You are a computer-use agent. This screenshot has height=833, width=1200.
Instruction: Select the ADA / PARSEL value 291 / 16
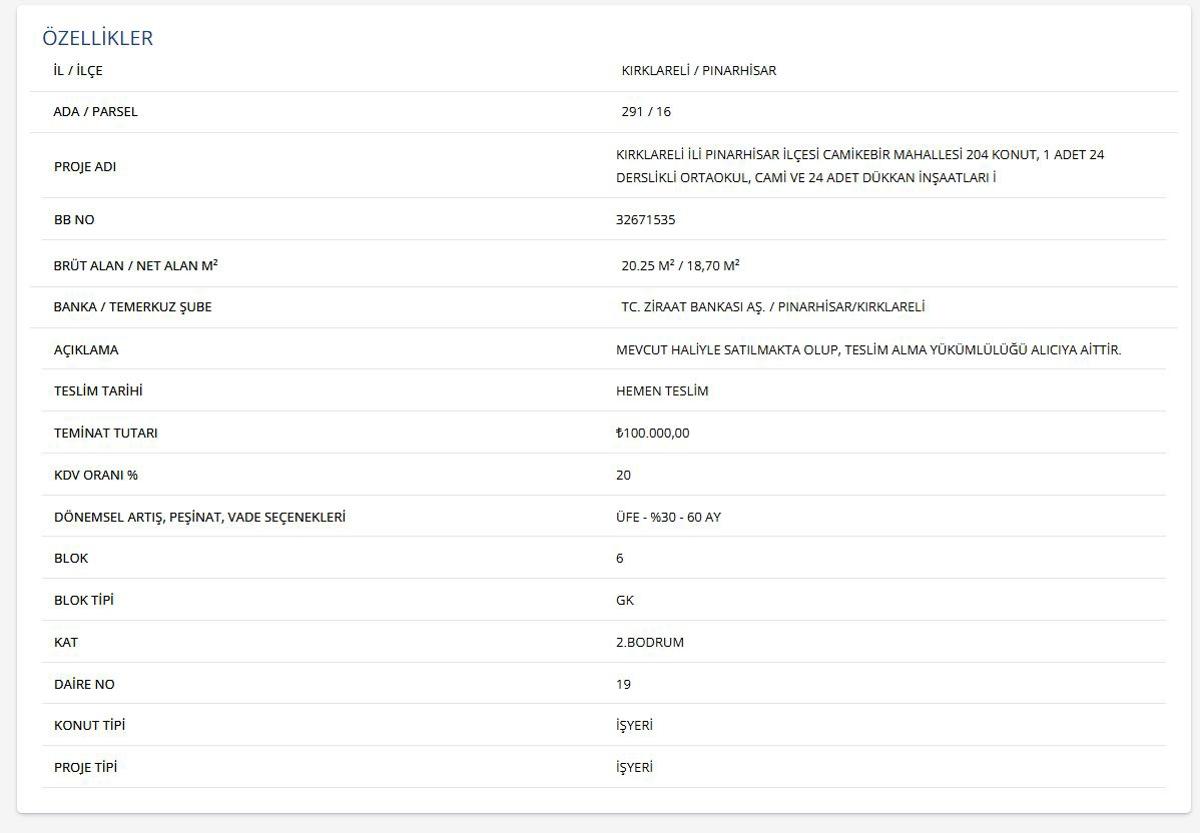[x=646, y=112]
